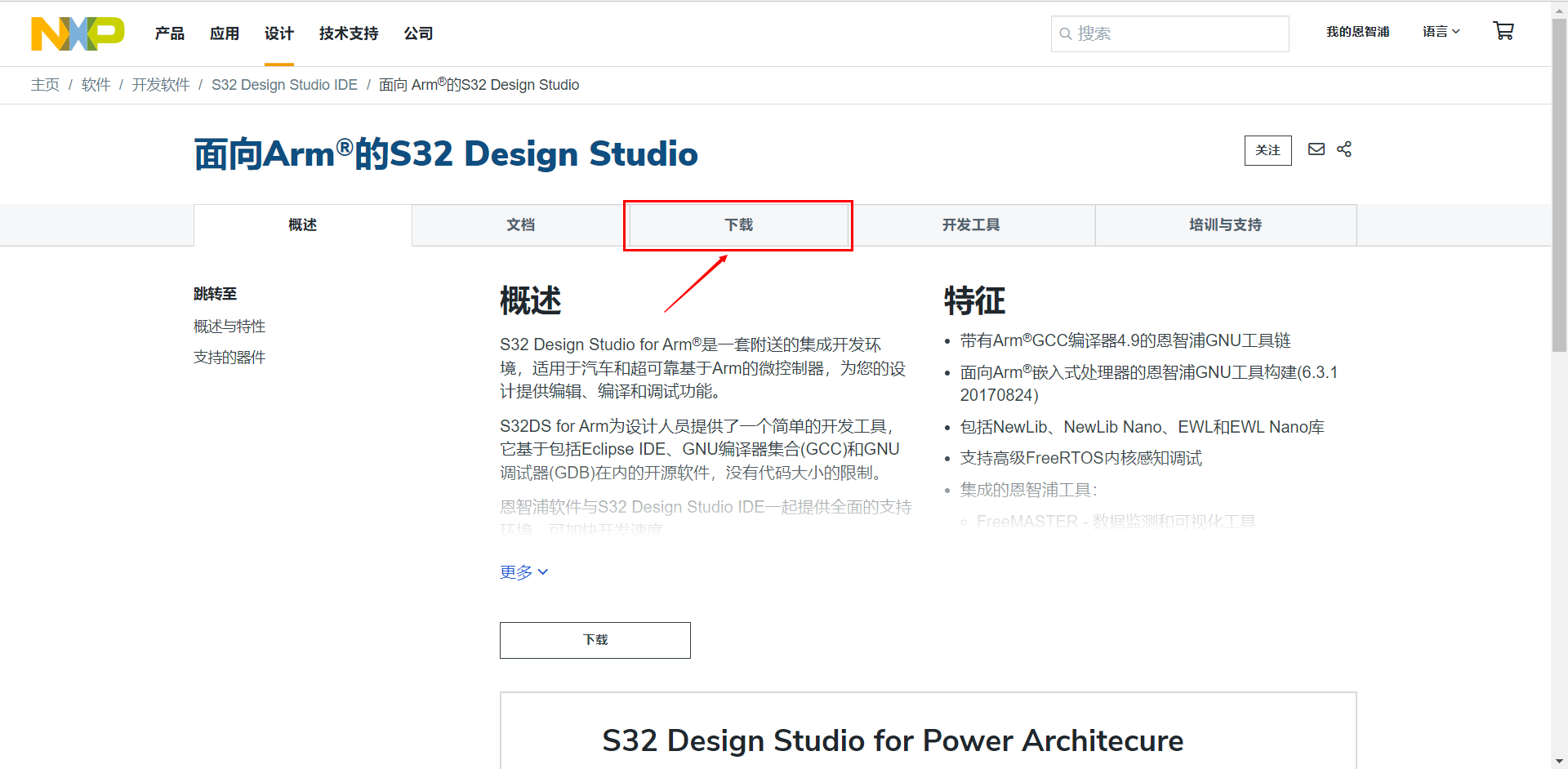Open the S32 Design Studio IDE breadcrumb link
The width and height of the screenshot is (1568, 769).
284,84
